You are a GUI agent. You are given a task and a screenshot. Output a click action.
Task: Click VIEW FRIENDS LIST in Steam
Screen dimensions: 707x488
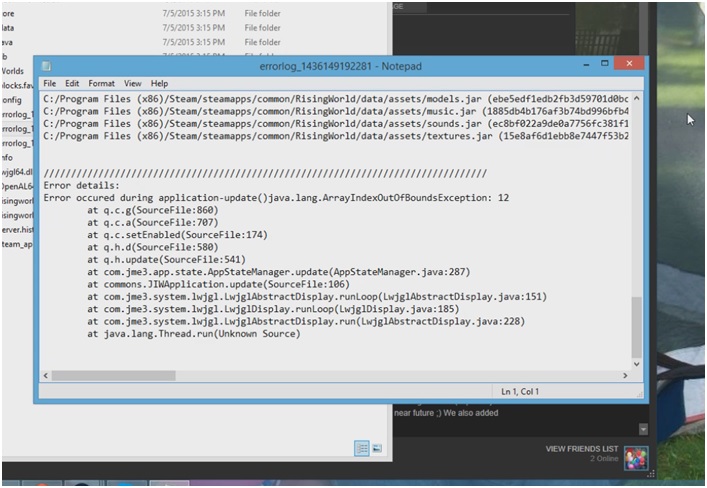click(x=582, y=449)
